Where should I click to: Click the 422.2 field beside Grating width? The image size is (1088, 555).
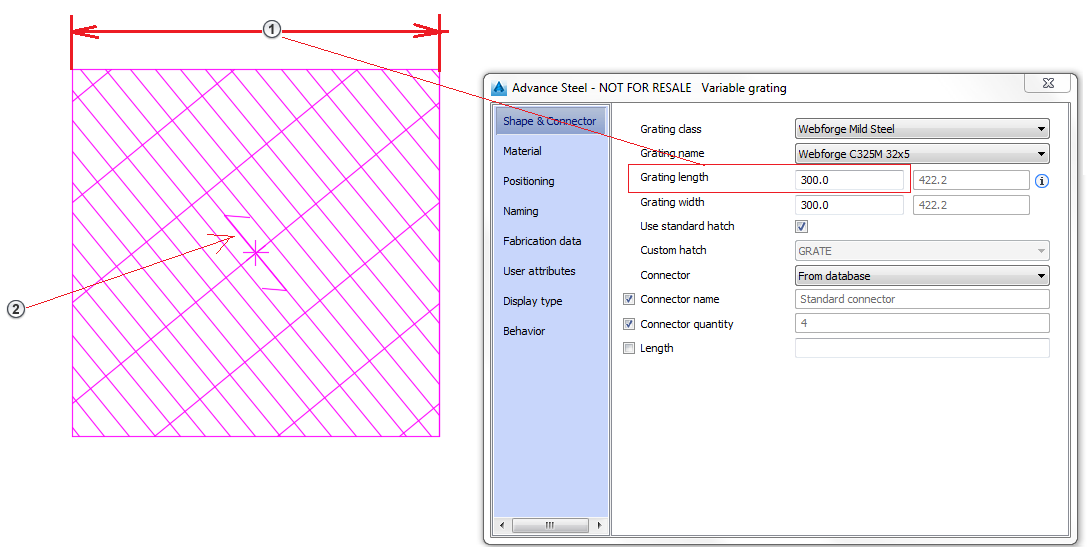971,205
